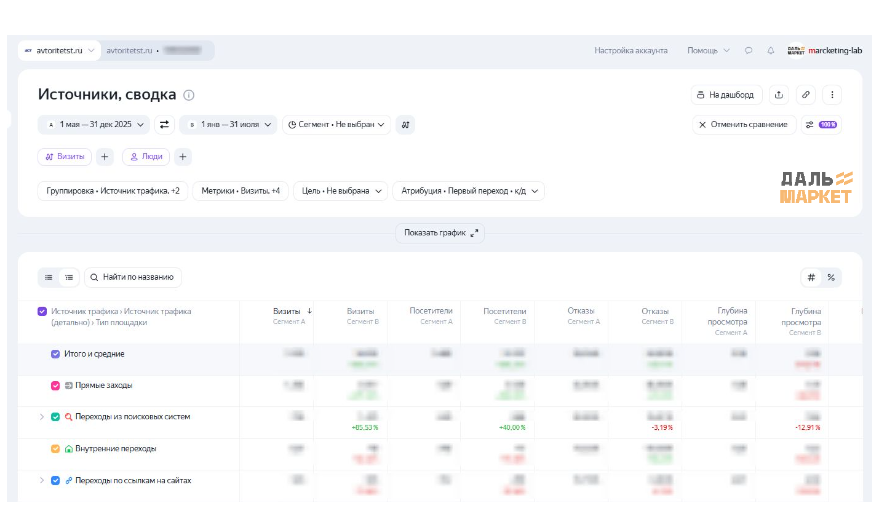Open the Группировка • Источник трафика selector

coord(113,191)
